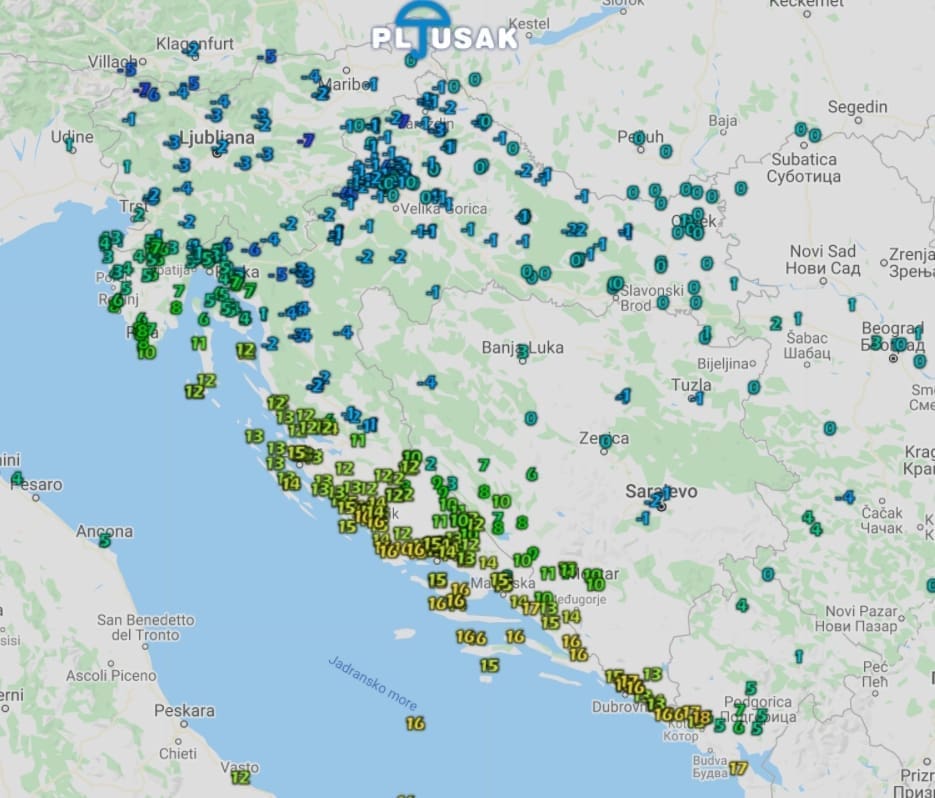Open the 2 marker left of Šabac
The width and height of the screenshot is (935, 798).
pos(775,323)
